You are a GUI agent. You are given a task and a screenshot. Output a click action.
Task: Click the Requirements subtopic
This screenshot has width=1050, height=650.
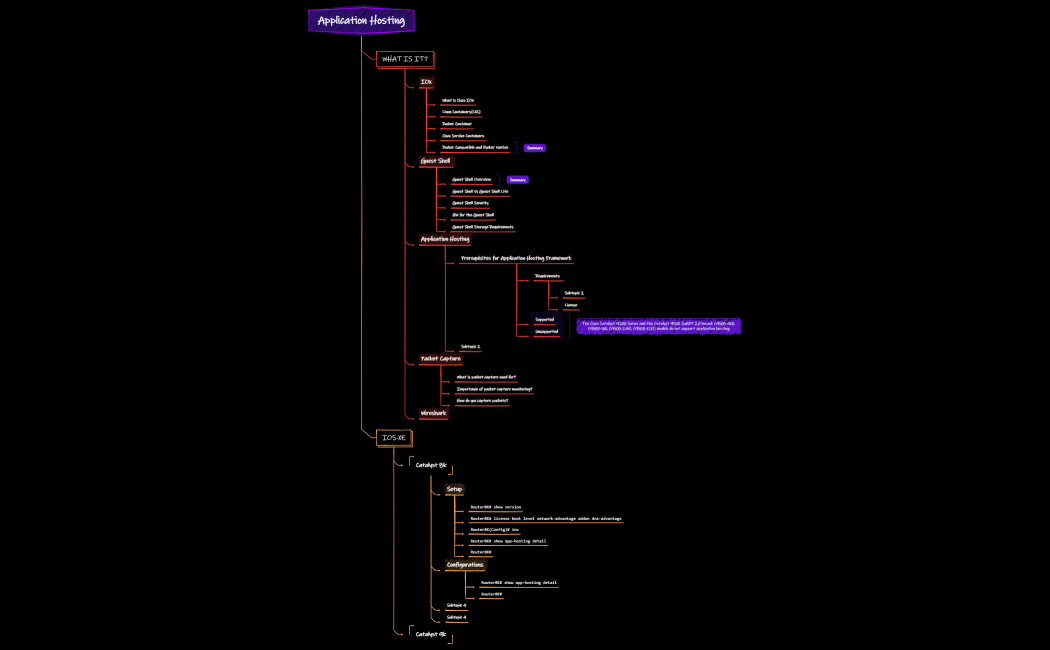point(547,276)
